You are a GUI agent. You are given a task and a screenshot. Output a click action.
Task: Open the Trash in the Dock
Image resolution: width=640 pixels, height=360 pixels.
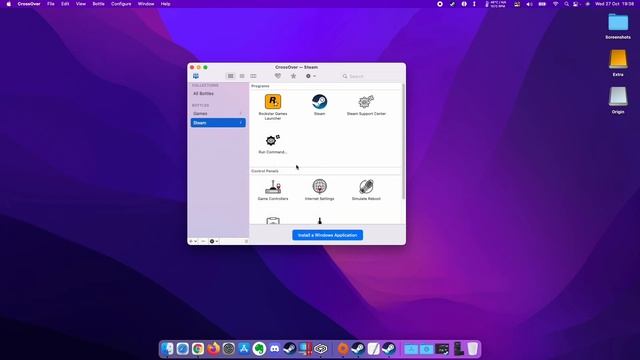click(x=472, y=349)
